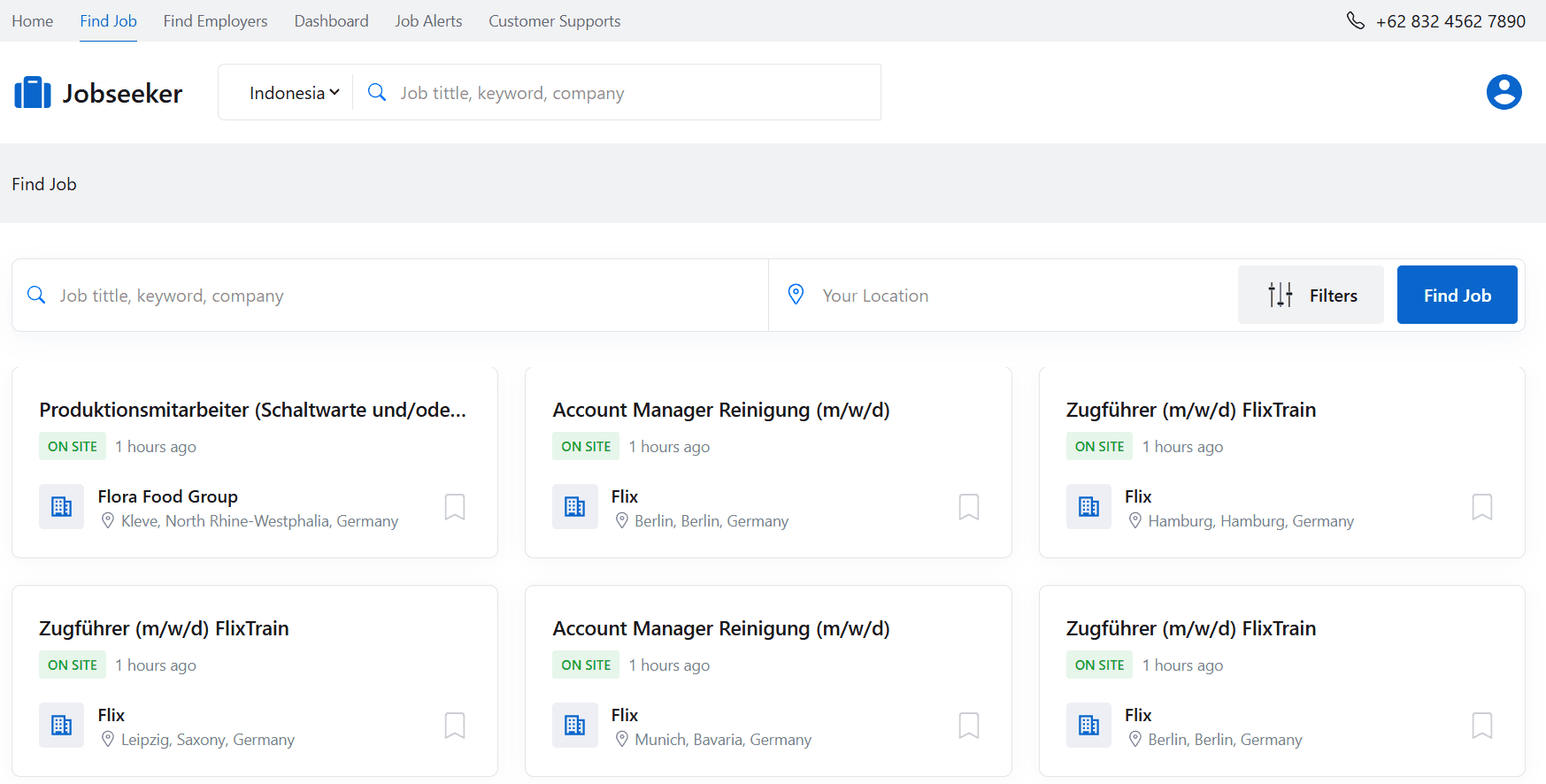Click 'Munich, Bavaria, Germany' location text
The height and width of the screenshot is (784, 1546).
point(723,740)
